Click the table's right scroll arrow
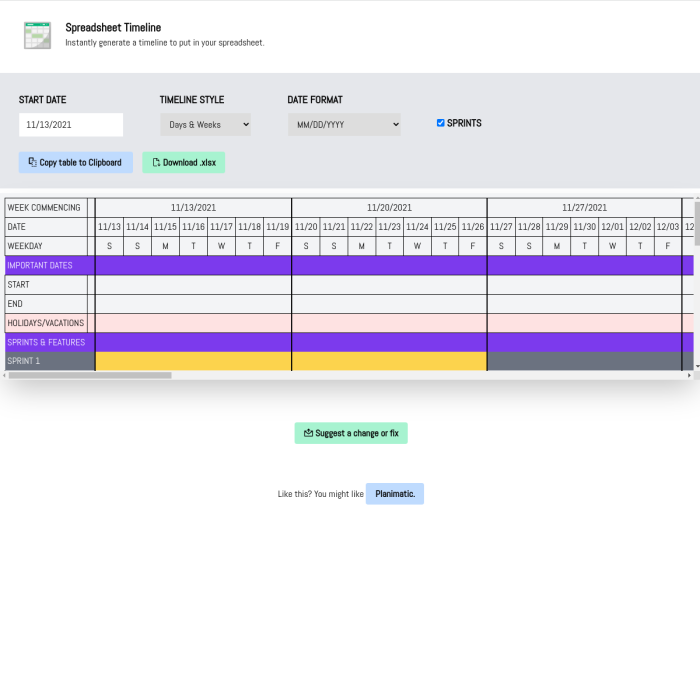The image size is (700, 700). [689, 375]
